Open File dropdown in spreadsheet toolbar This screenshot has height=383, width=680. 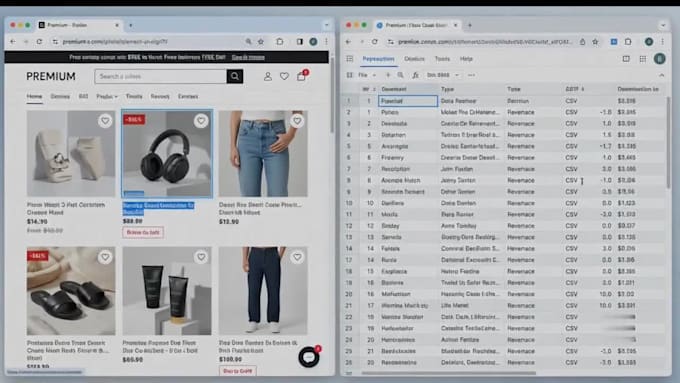coord(367,75)
